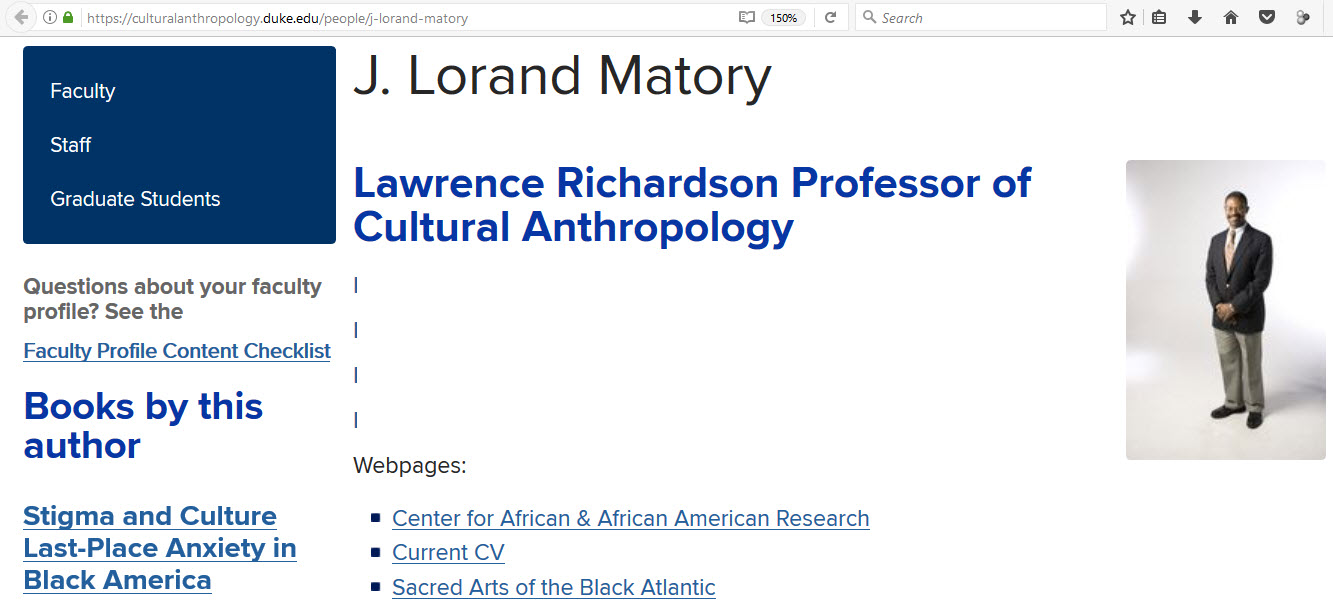Screen dimensions: 1333x601
Task: Go to the Firefox home page
Action: [1231, 18]
